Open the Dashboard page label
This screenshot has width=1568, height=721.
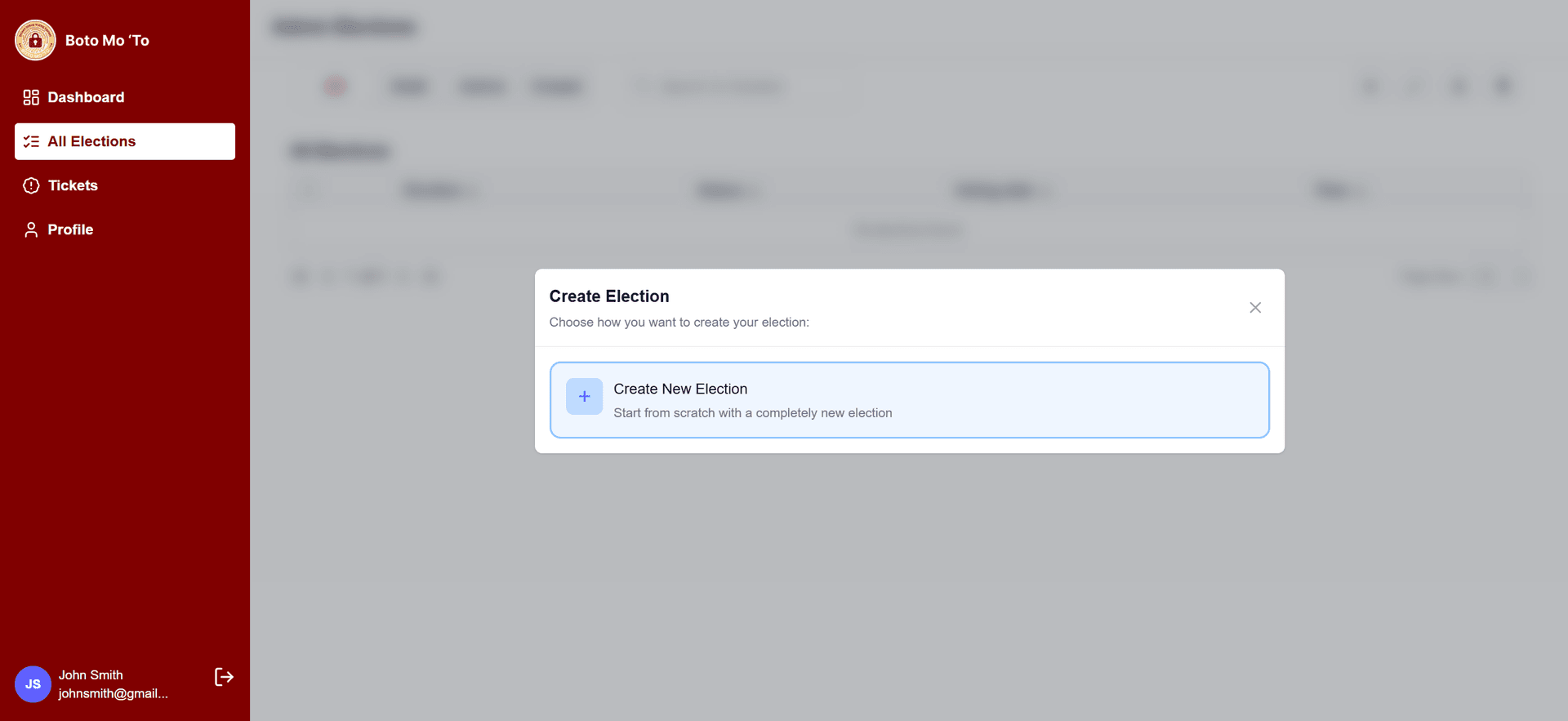tap(86, 97)
